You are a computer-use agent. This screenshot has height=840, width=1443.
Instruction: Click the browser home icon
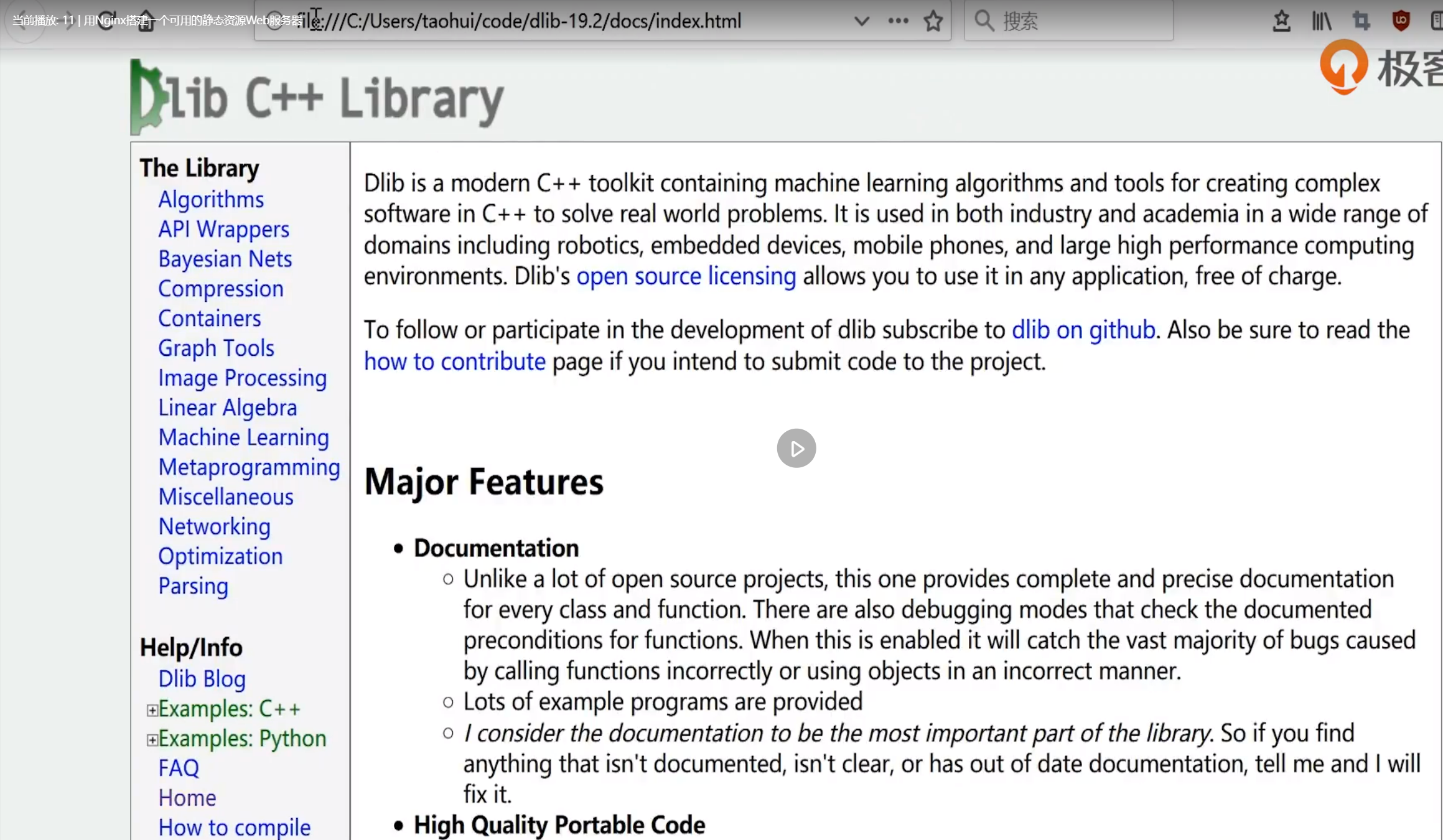(x=146, y=21)
